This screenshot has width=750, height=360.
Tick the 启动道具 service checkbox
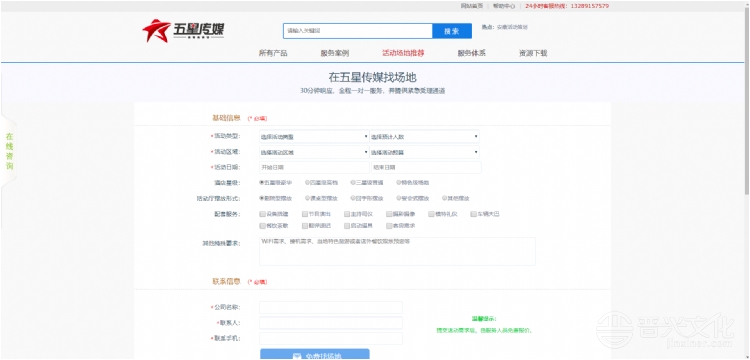click(x=347, y=226)
